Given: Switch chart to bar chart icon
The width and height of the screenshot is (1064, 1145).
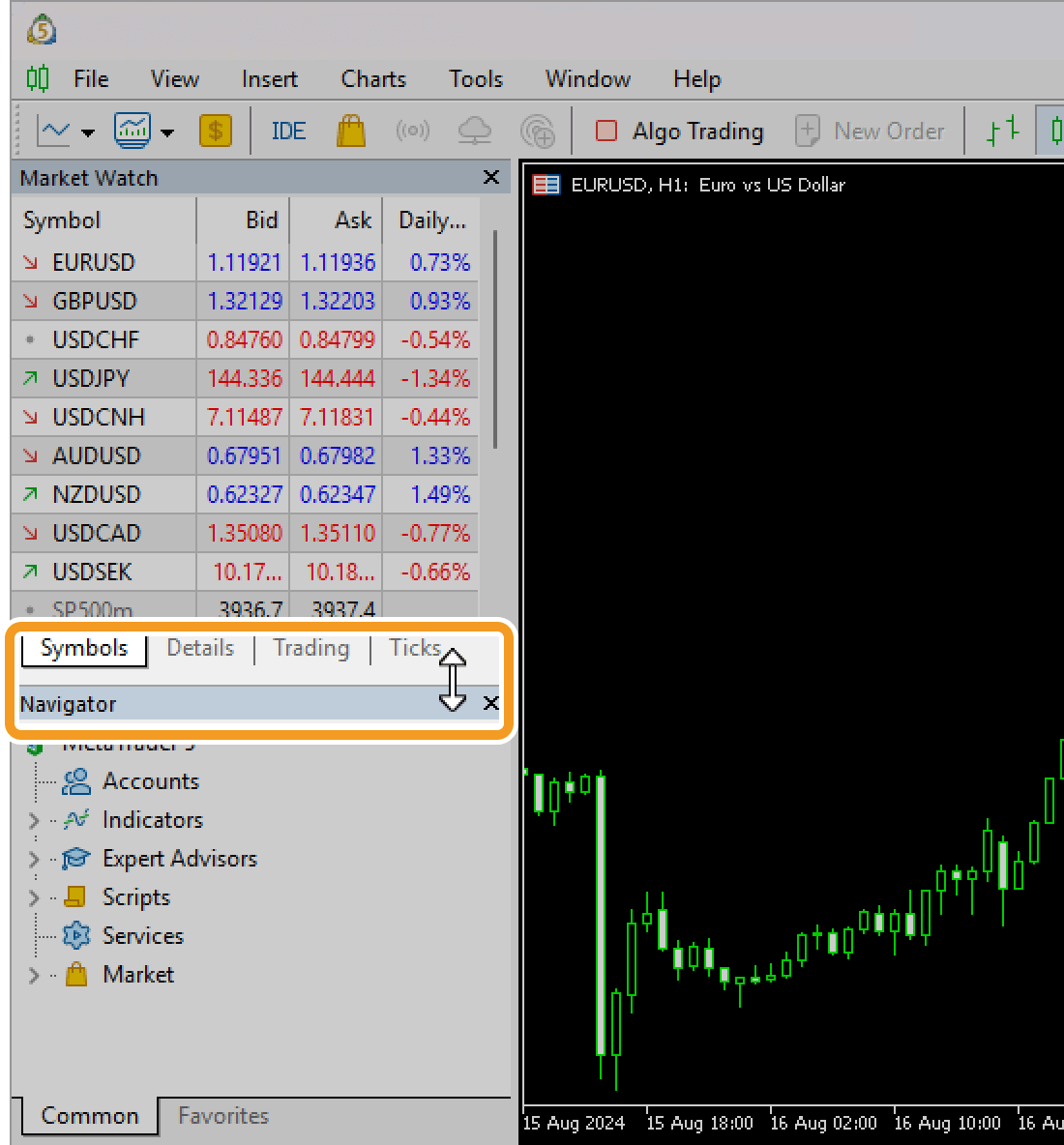Looking at the screenshot, I should 1002,131.
